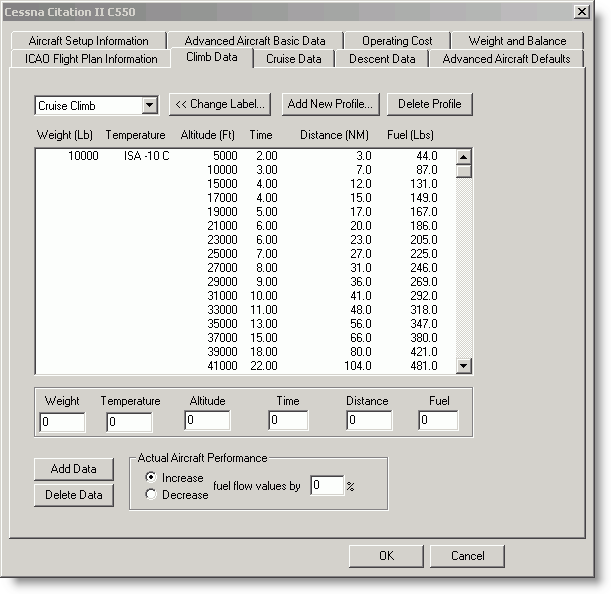Select the 23000 altitude row
Screen dimensions: 611x594
coord(245,240)
